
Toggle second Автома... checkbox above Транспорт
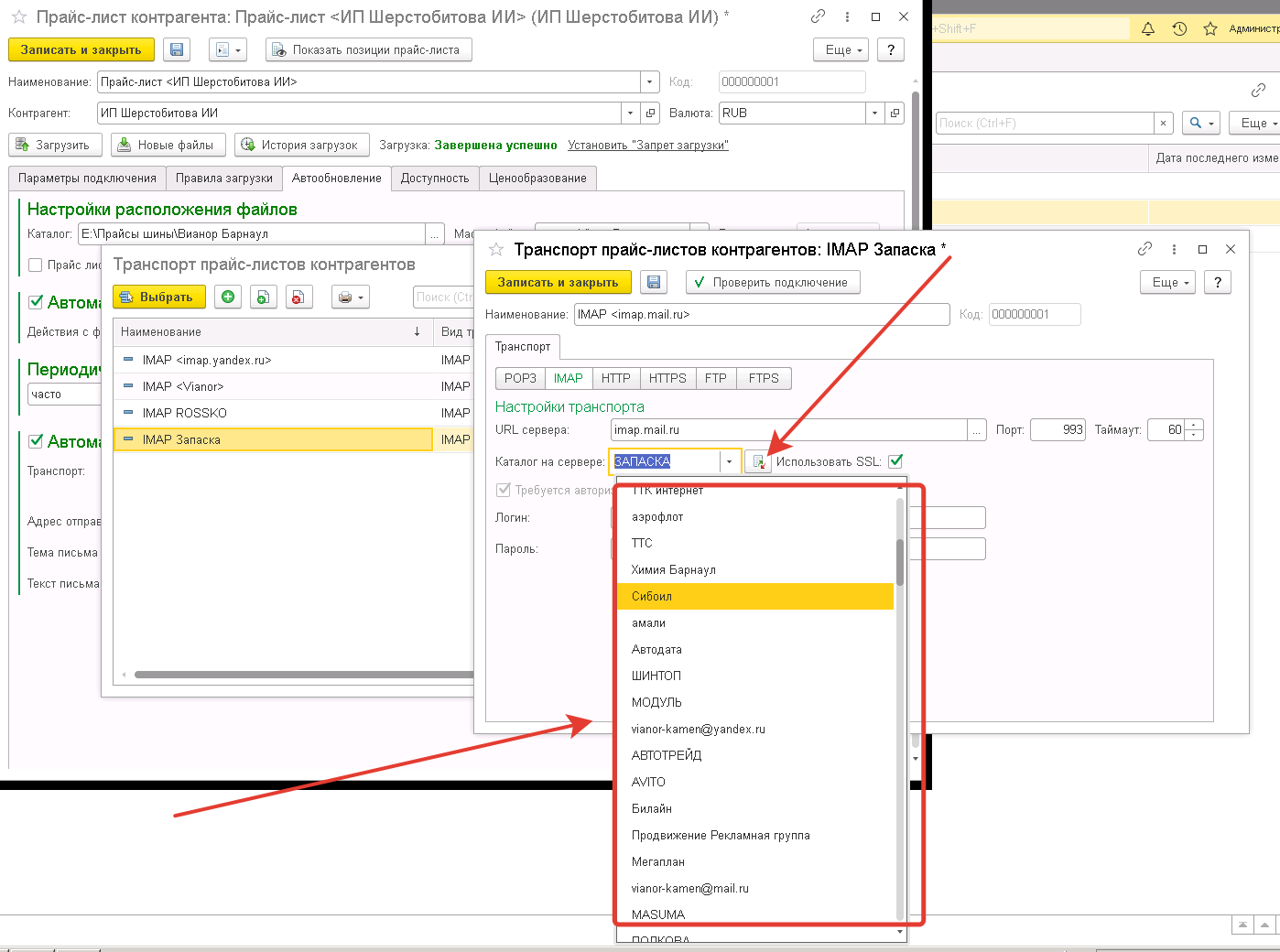click(x=36, y=441)
